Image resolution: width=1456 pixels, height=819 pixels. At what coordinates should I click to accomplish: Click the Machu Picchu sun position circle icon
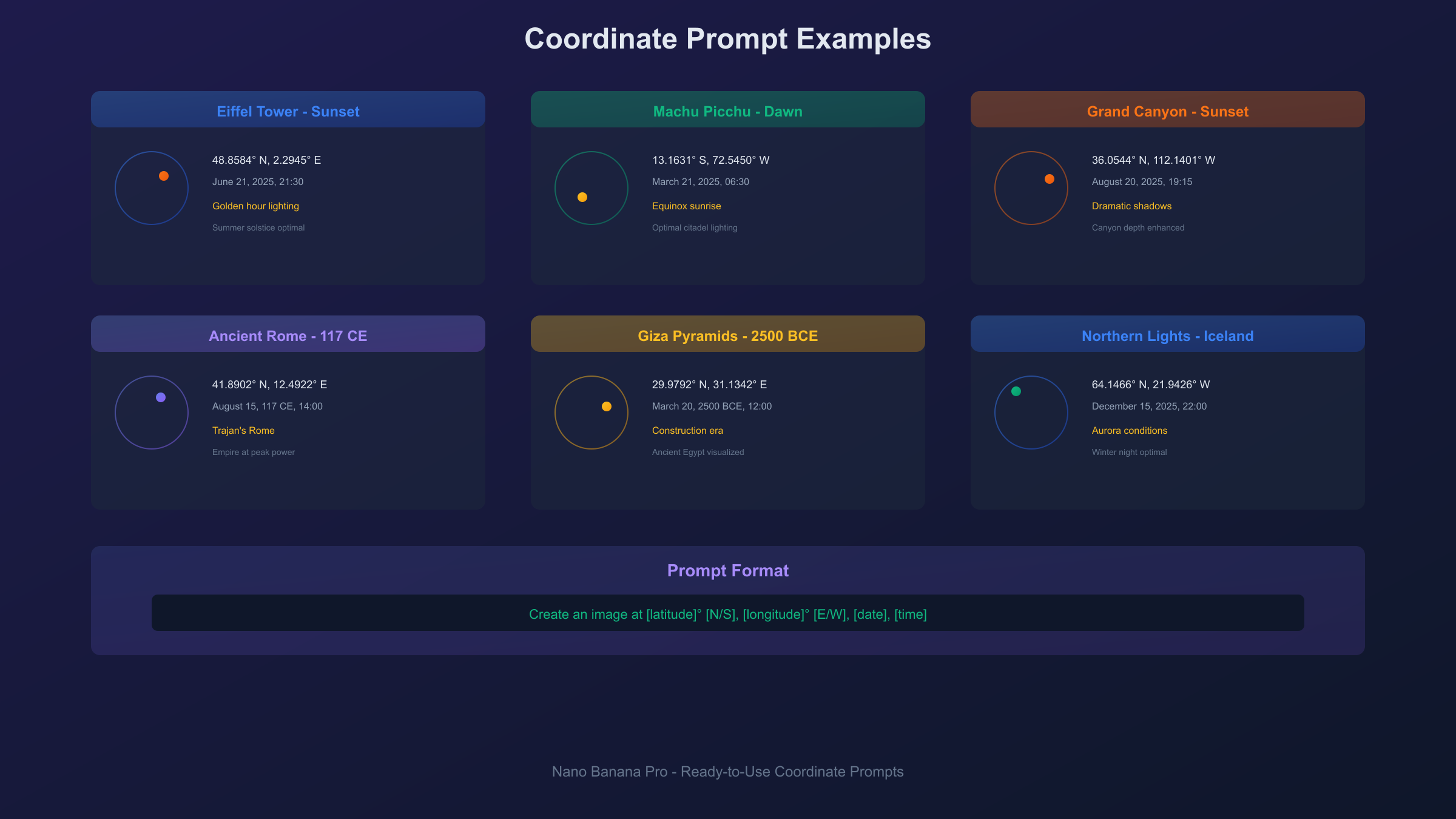pos(591,188)
